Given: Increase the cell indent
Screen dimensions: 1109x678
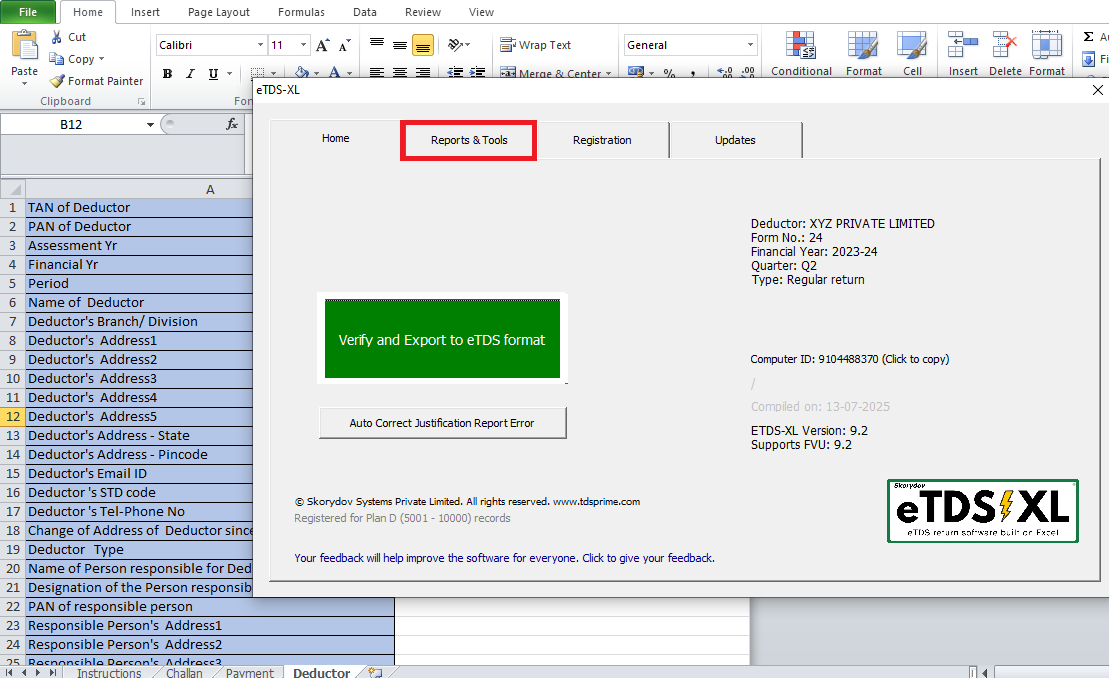Looking at the screenshot, I should 478,72.
